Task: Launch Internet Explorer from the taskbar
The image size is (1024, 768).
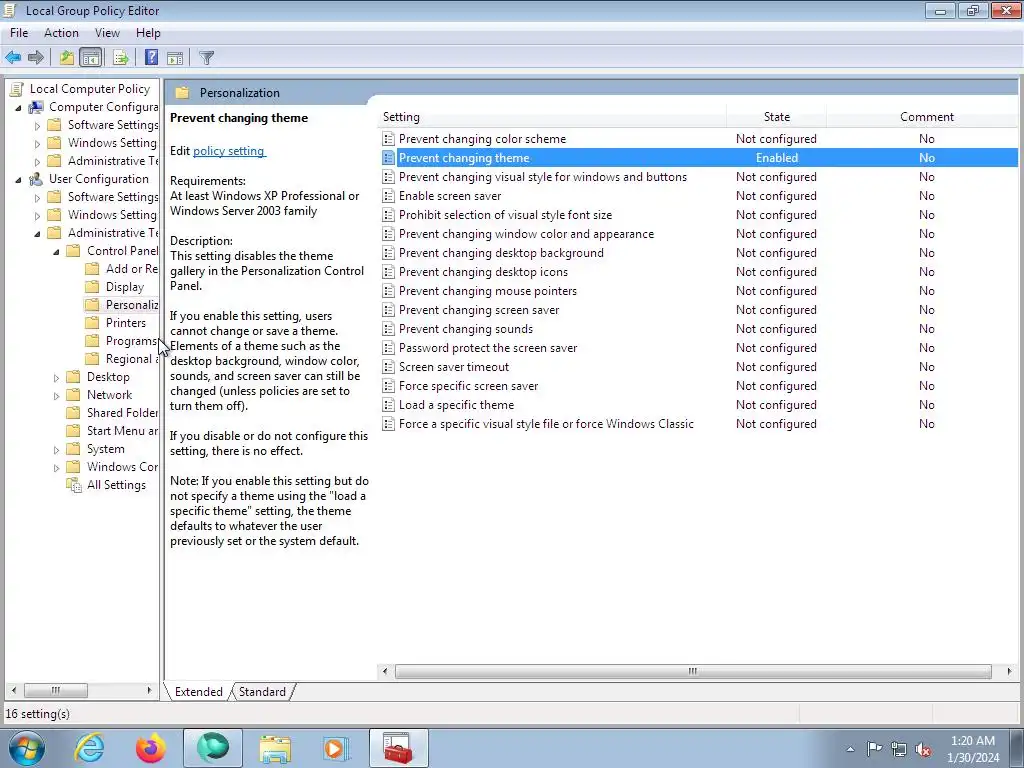Action: click(89, 748)
